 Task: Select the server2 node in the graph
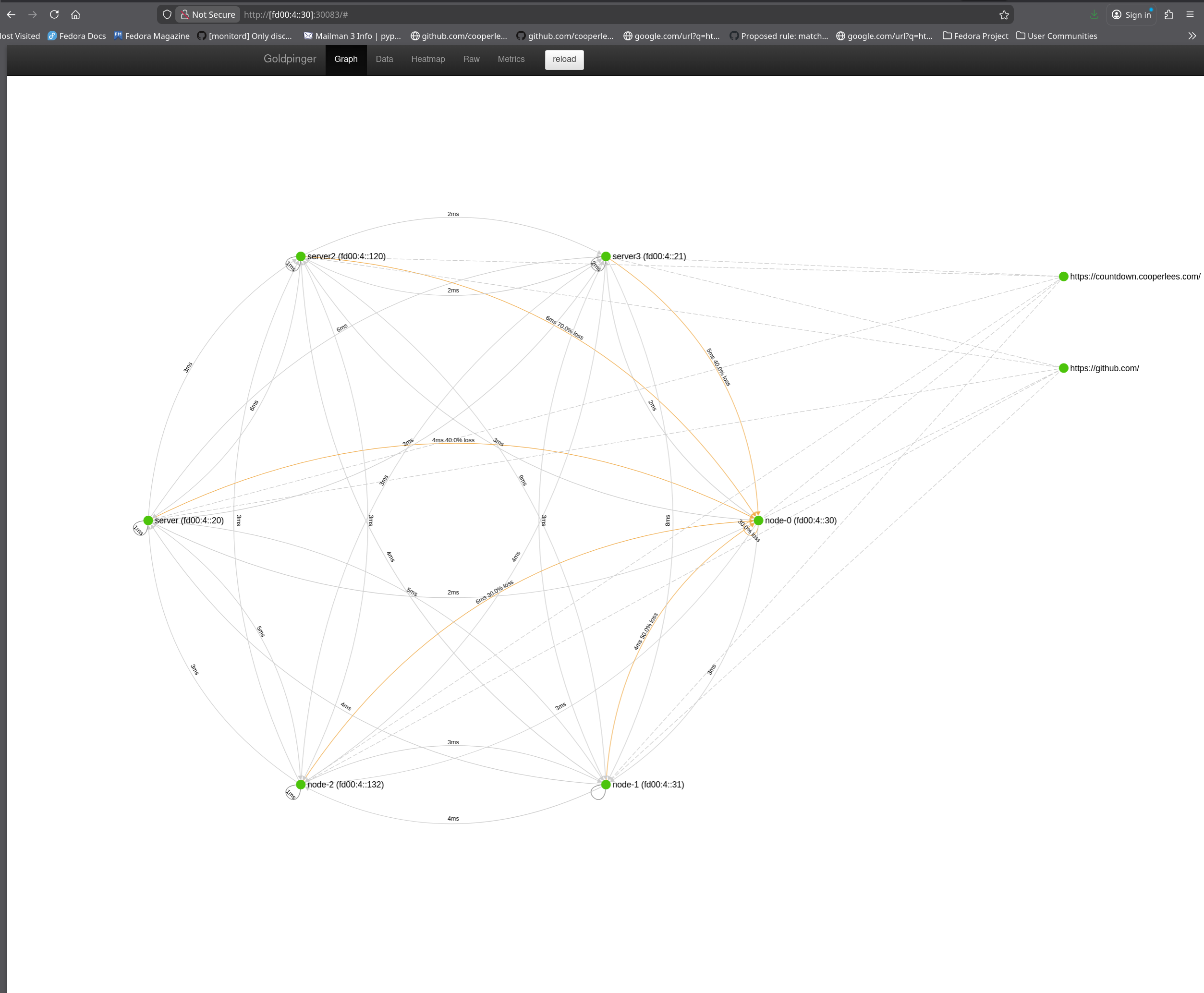300,256
